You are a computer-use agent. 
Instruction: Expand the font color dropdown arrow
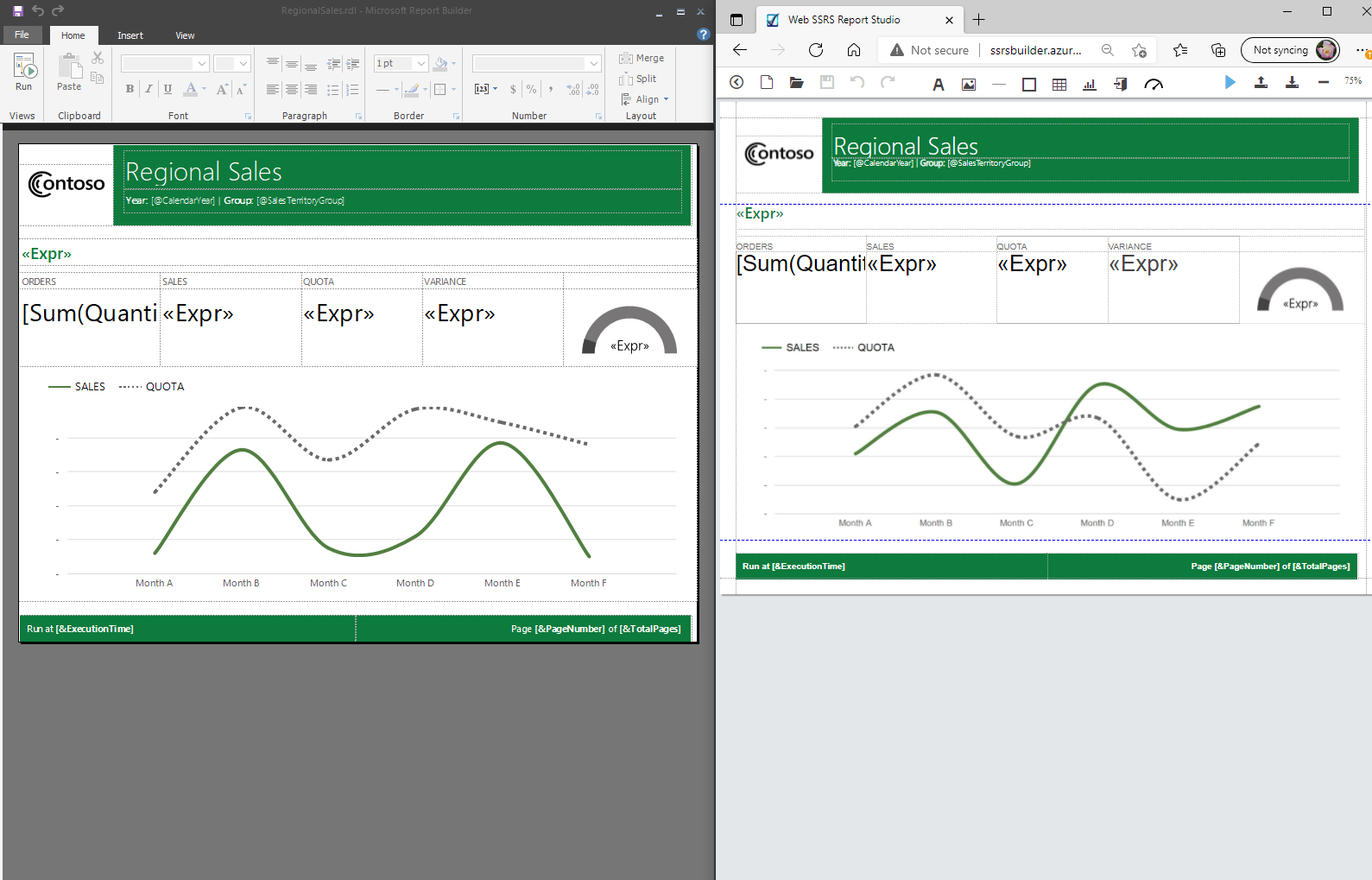coord(204,89)
